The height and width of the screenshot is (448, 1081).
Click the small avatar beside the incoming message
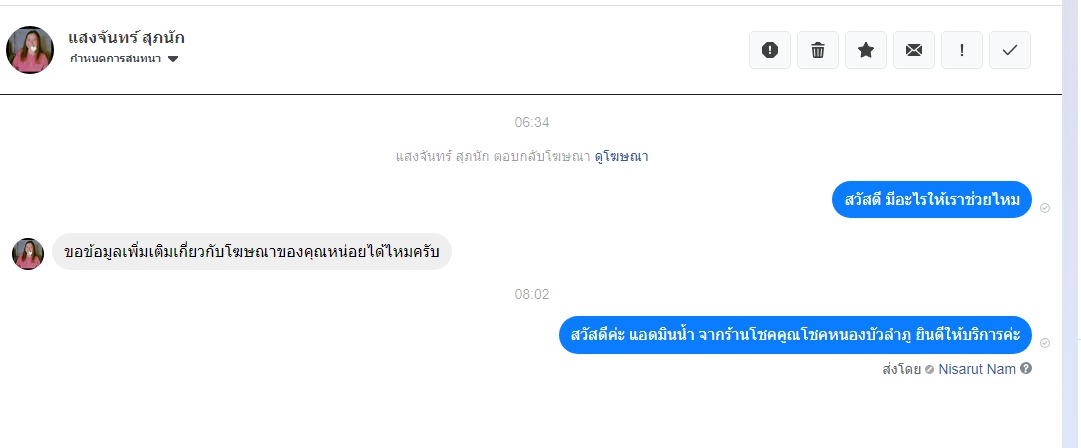tap(28, 254)
